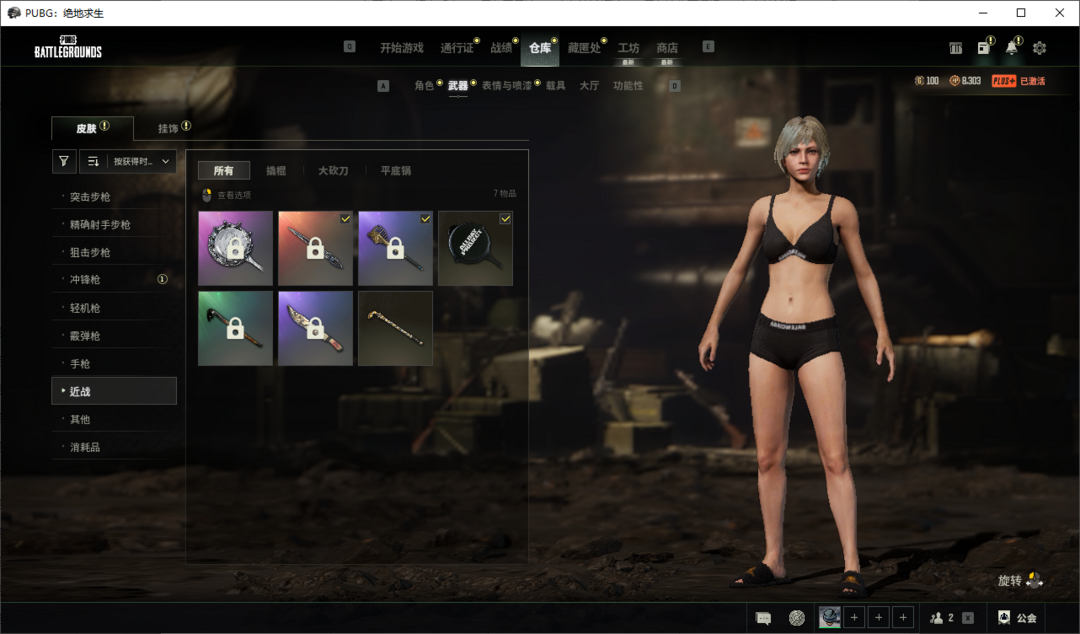Select the locked purple machete skin thumbnail
Screen dimensions: 1080x634
coord(315,328)
